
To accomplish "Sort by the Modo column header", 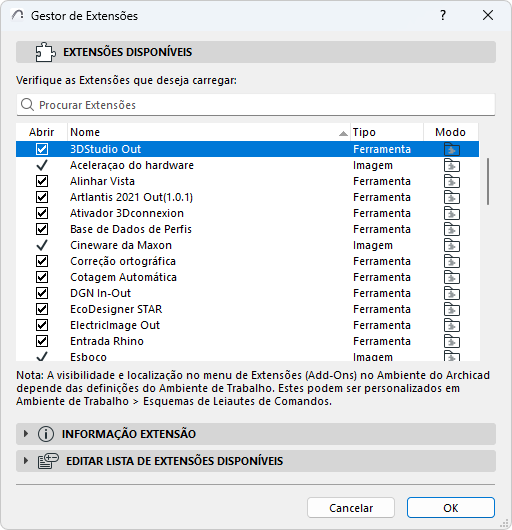I will pos(451,132).
